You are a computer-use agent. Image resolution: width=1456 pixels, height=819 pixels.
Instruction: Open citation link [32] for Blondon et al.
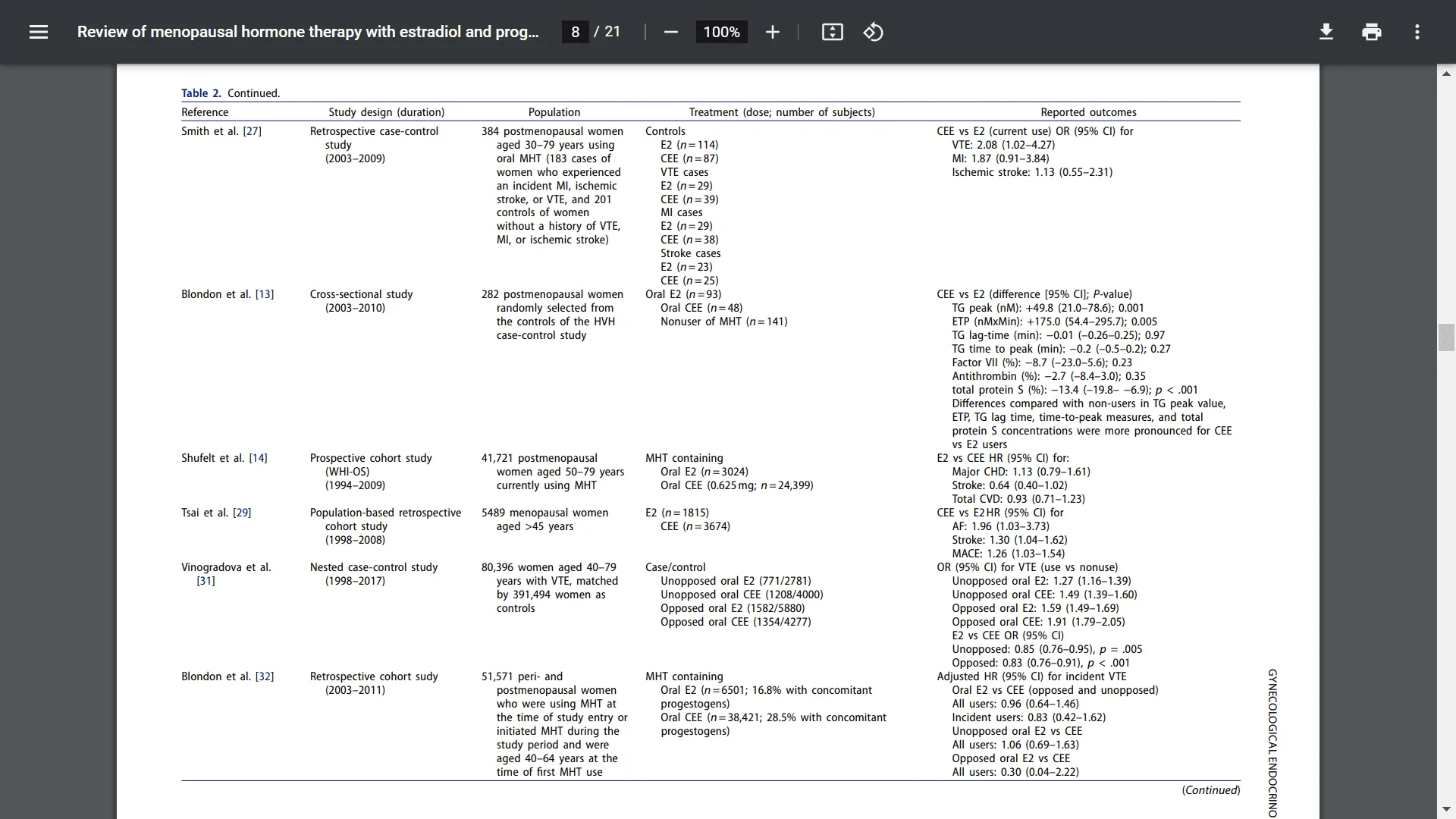264,676
